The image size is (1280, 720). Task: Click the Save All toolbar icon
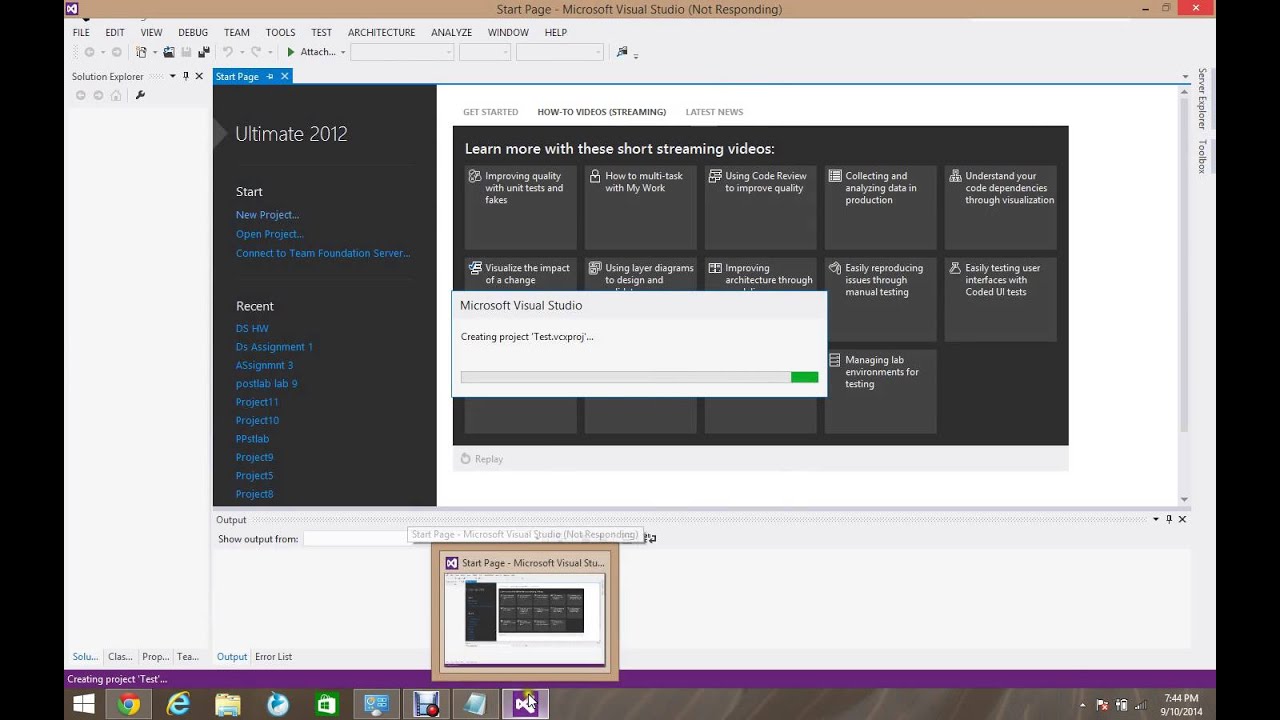pos(204,52)
